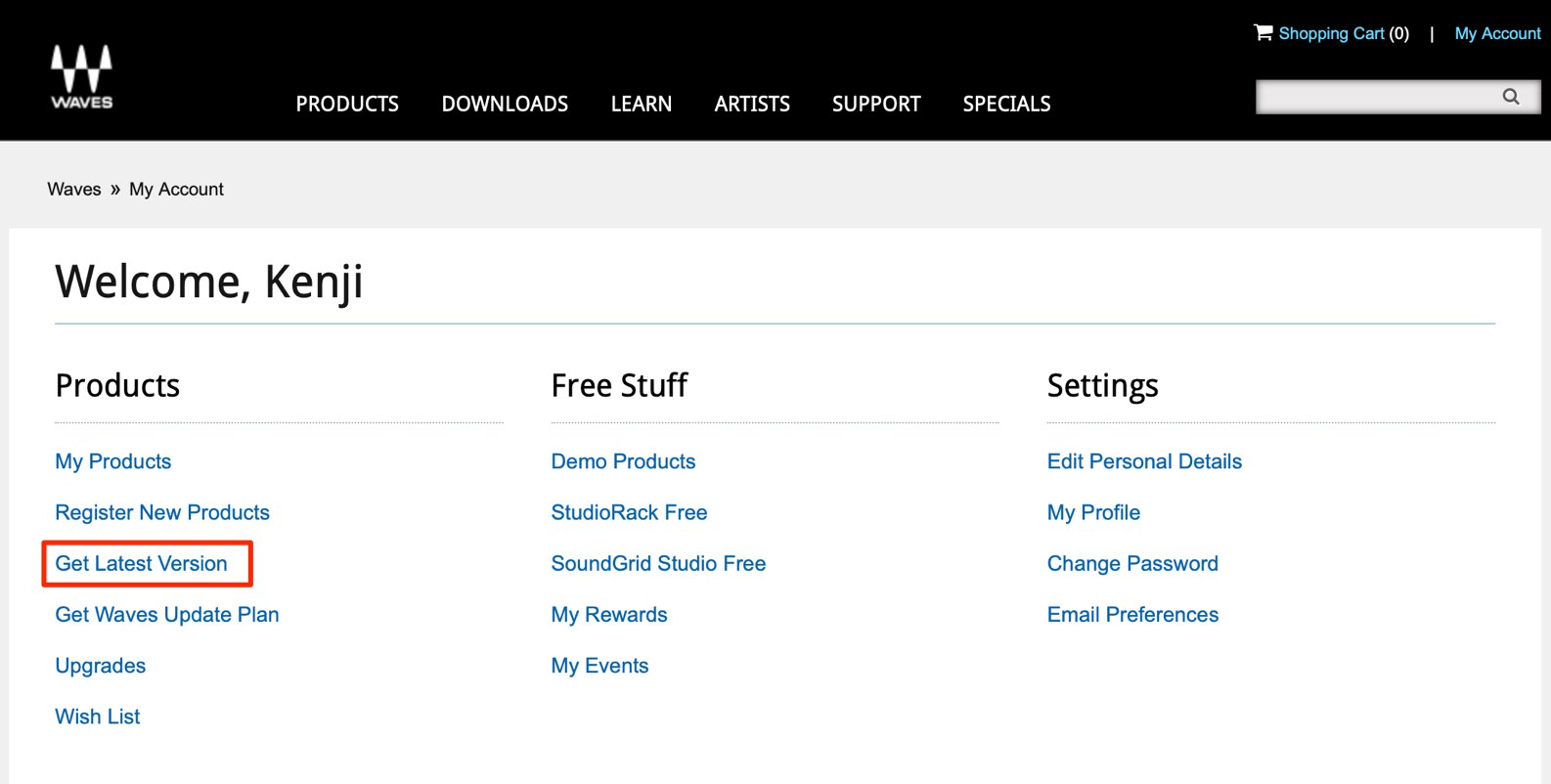This screenshot has height=784, width=1551.
Task: Click the Settings section heading
Action: pos(1102,386)
